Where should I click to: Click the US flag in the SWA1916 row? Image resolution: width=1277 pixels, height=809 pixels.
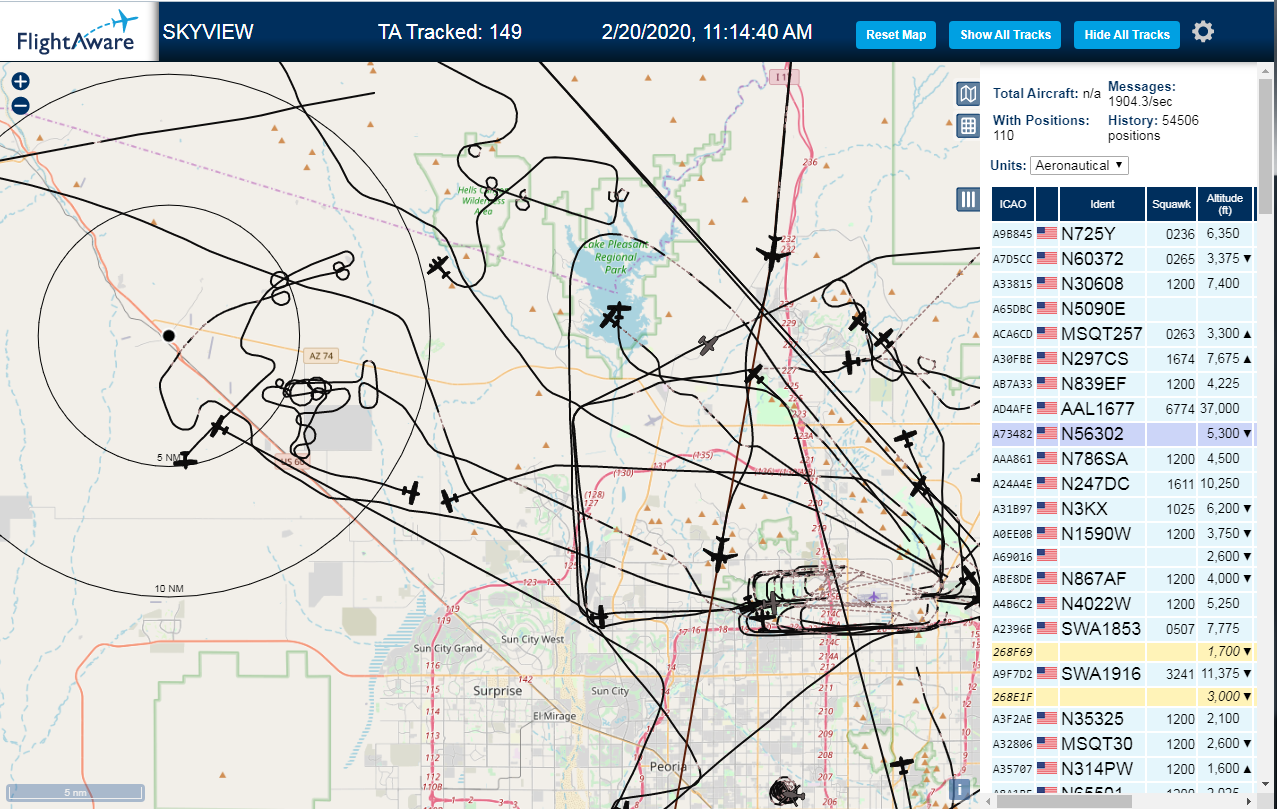click(1047, 674)
